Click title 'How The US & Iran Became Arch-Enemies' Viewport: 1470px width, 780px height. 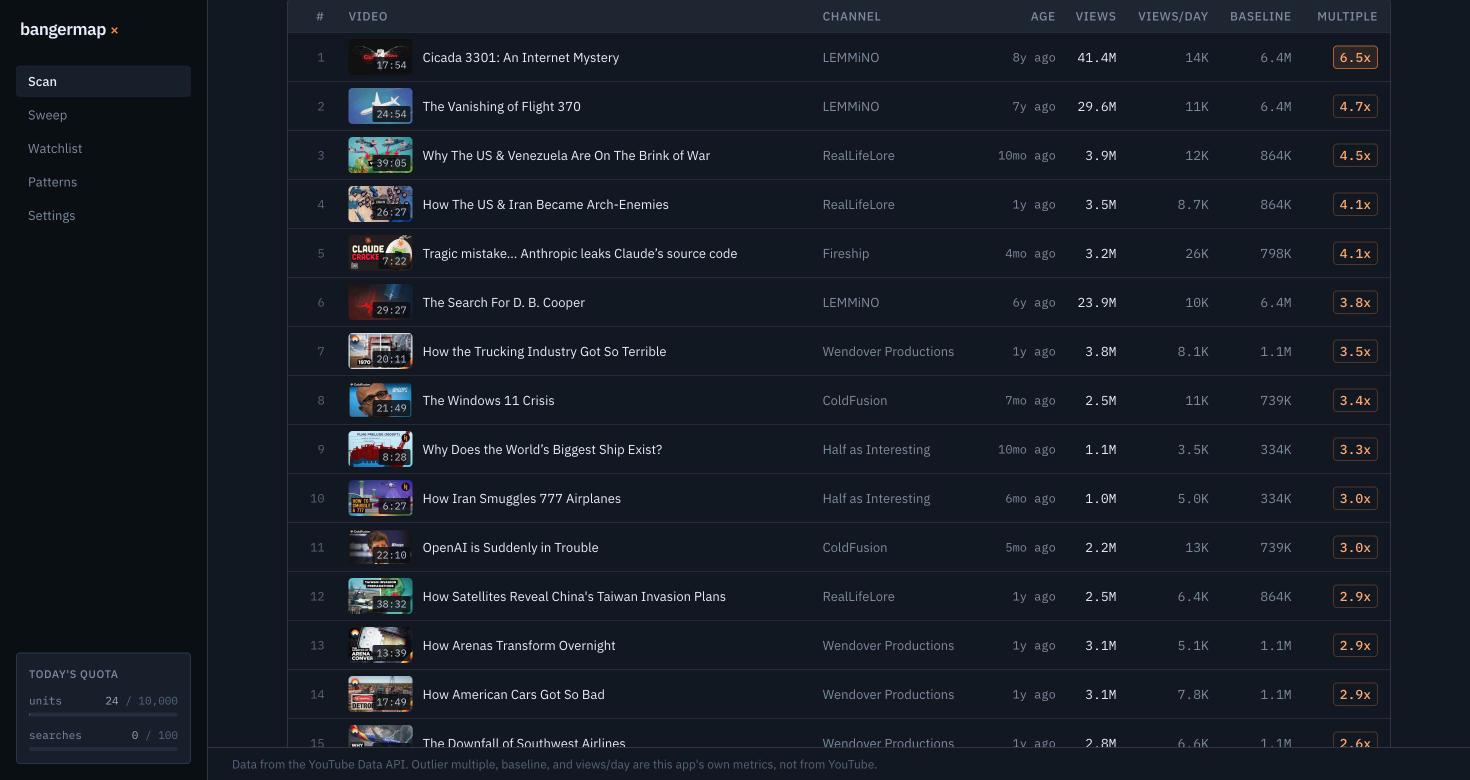click(546, 204)
